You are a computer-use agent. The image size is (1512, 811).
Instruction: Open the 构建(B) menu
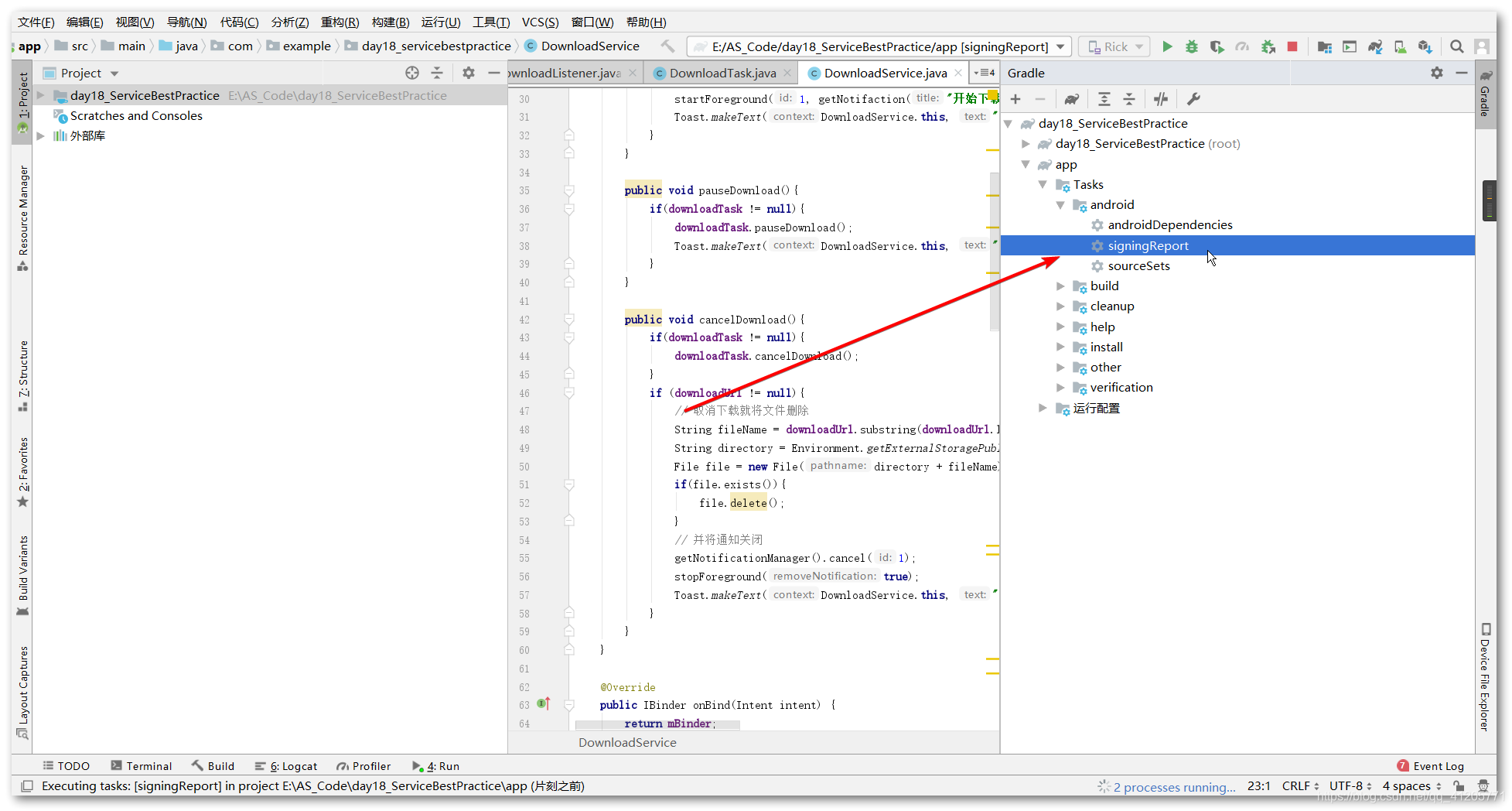391,22
